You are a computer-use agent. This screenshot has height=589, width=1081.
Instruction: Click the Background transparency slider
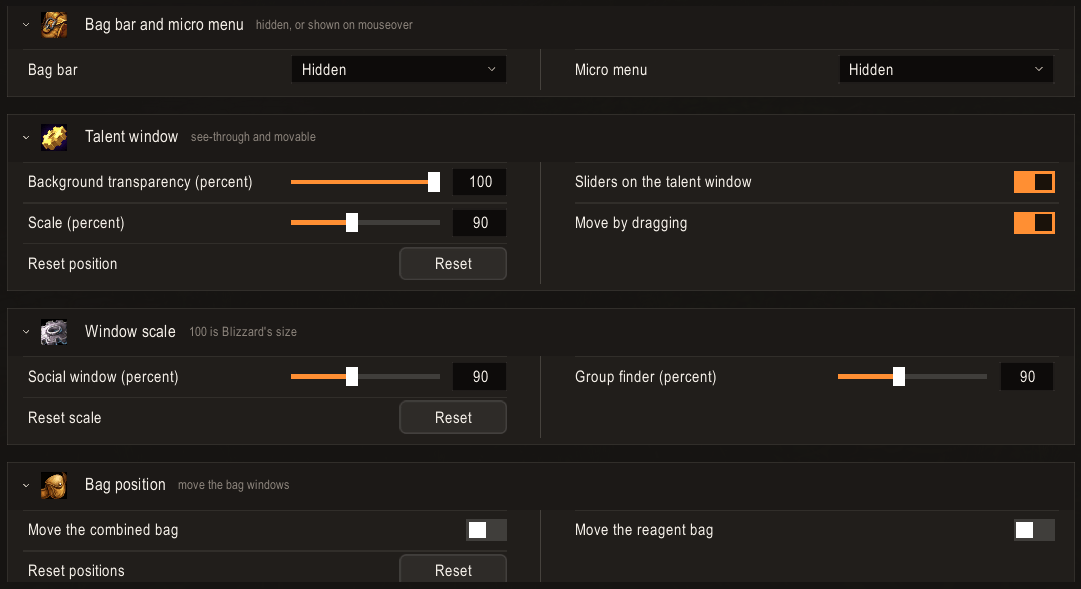[365, 182]
